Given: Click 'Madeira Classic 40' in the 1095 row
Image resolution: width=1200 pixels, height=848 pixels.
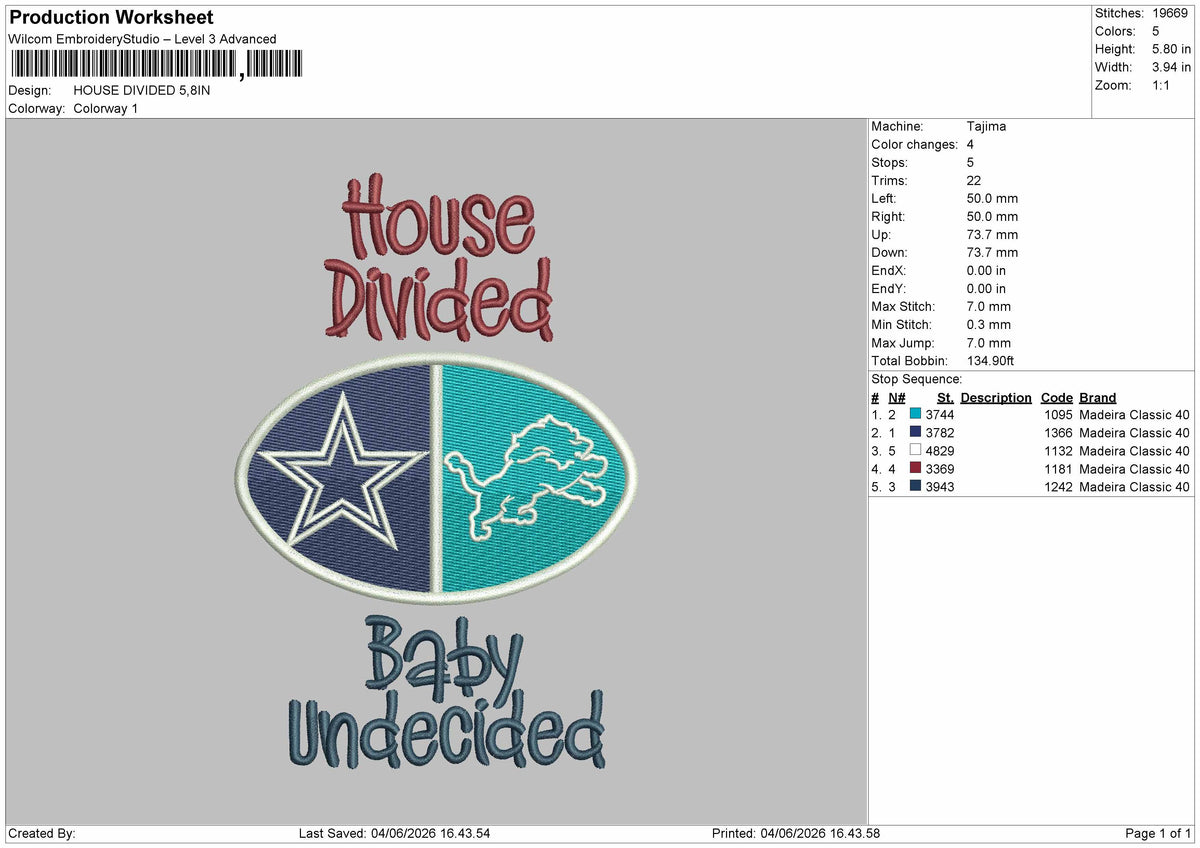Looking at the screenshot, I should pyautogui.click(x=1135, y=415).
